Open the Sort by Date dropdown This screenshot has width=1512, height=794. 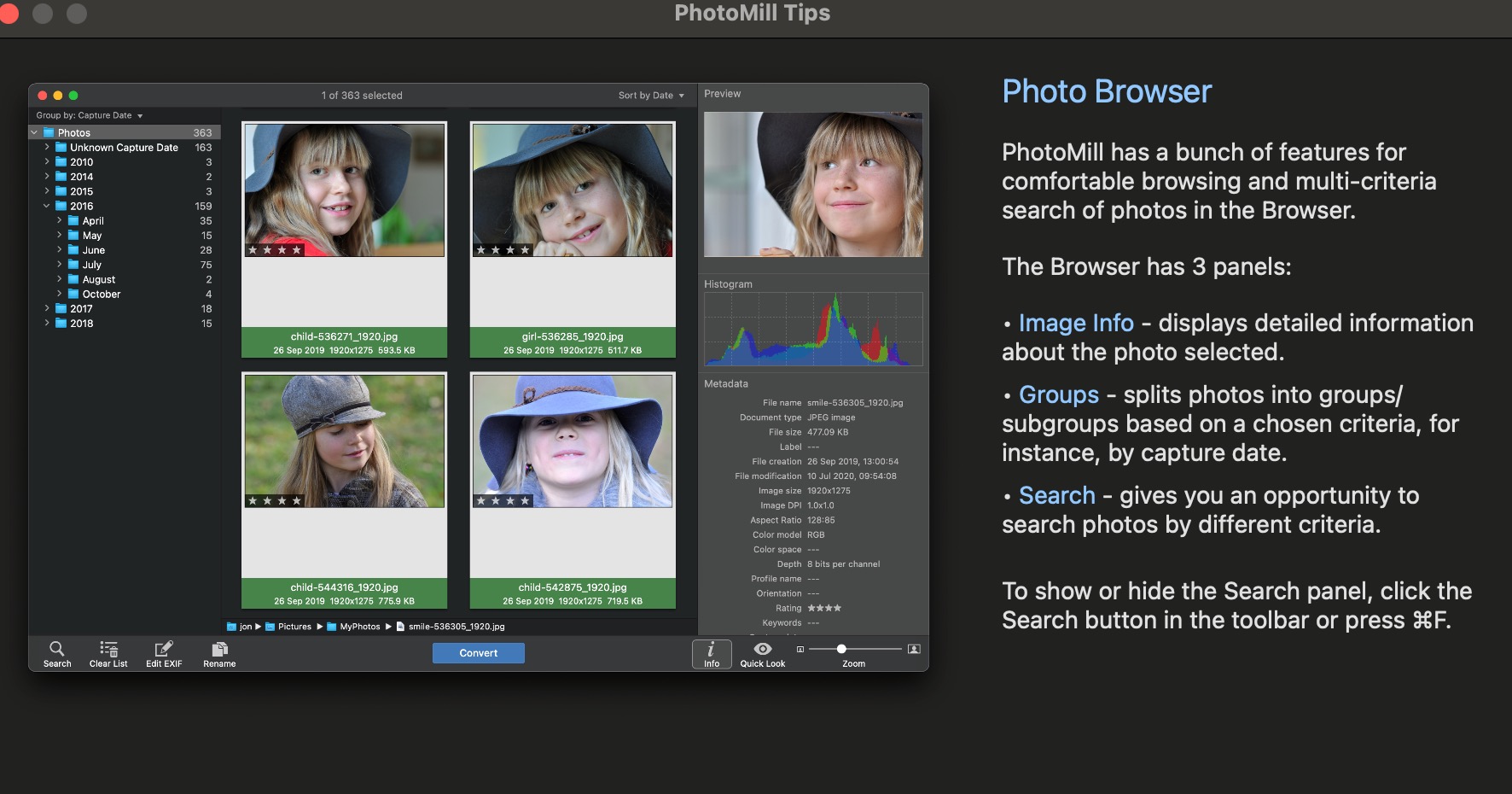(x=651, y=96)
